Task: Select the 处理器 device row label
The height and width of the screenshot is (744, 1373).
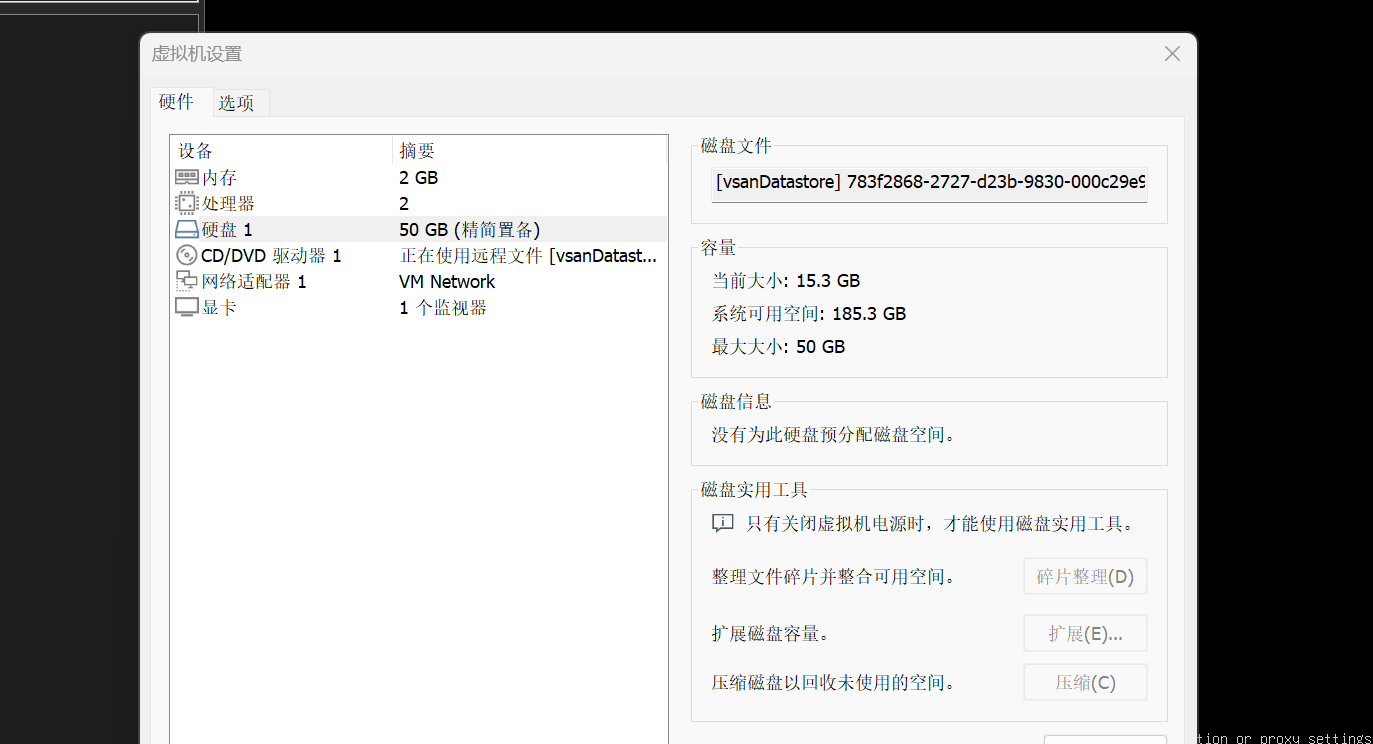Action: [228, 204]
